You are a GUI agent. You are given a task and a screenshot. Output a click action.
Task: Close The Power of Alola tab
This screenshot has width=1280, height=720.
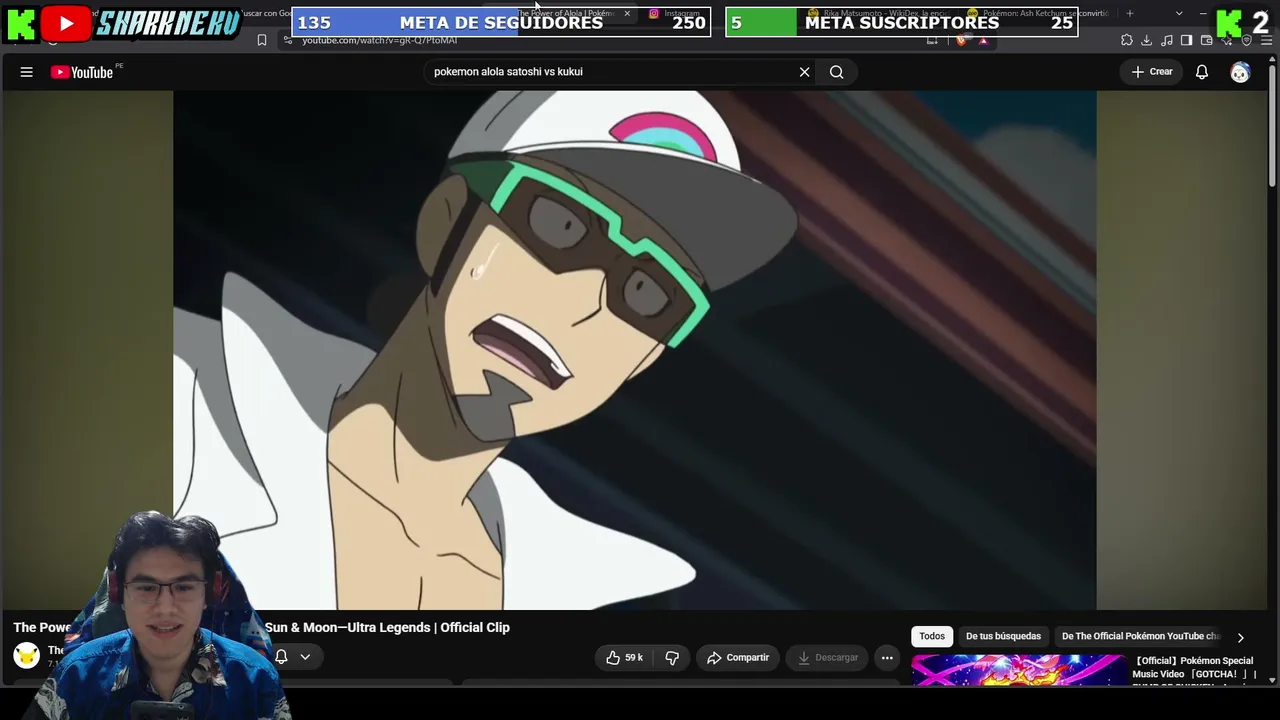[627, 13]
